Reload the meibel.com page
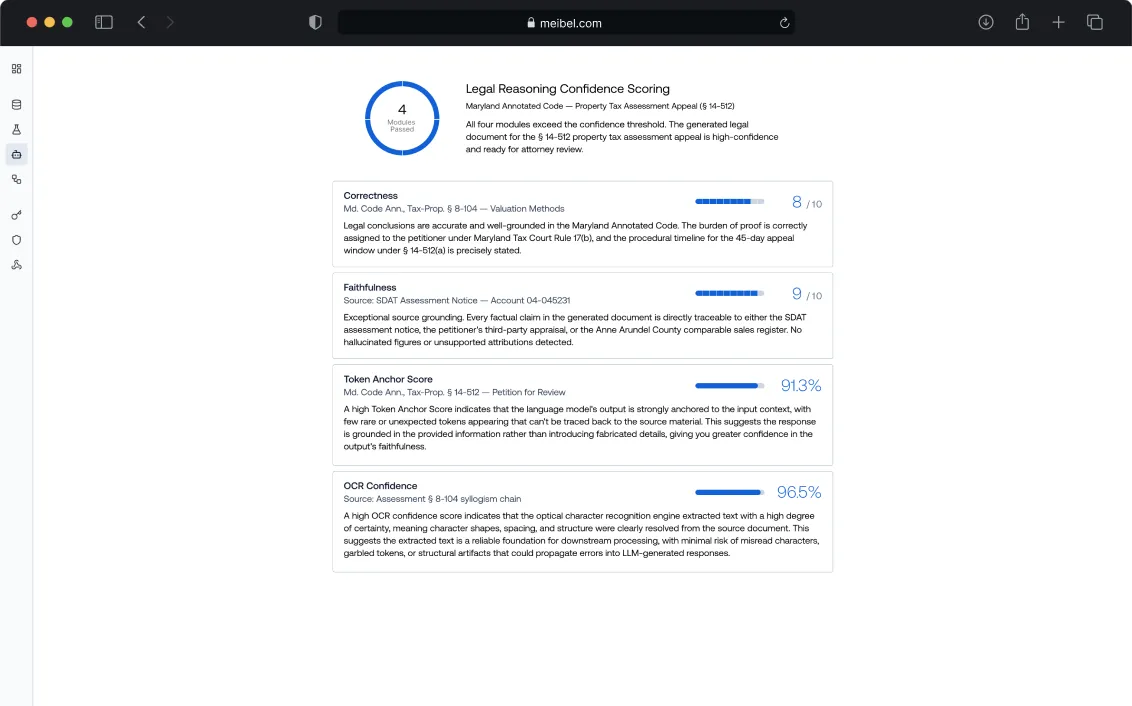 coord(784,22)
